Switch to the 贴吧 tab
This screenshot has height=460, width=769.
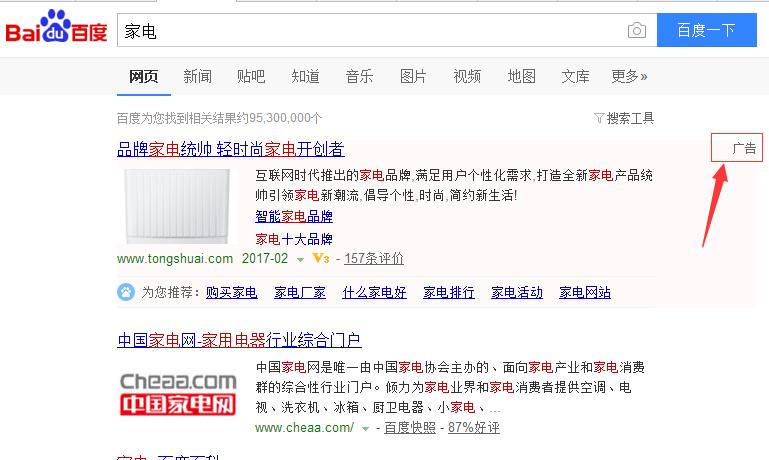[251, 76]
